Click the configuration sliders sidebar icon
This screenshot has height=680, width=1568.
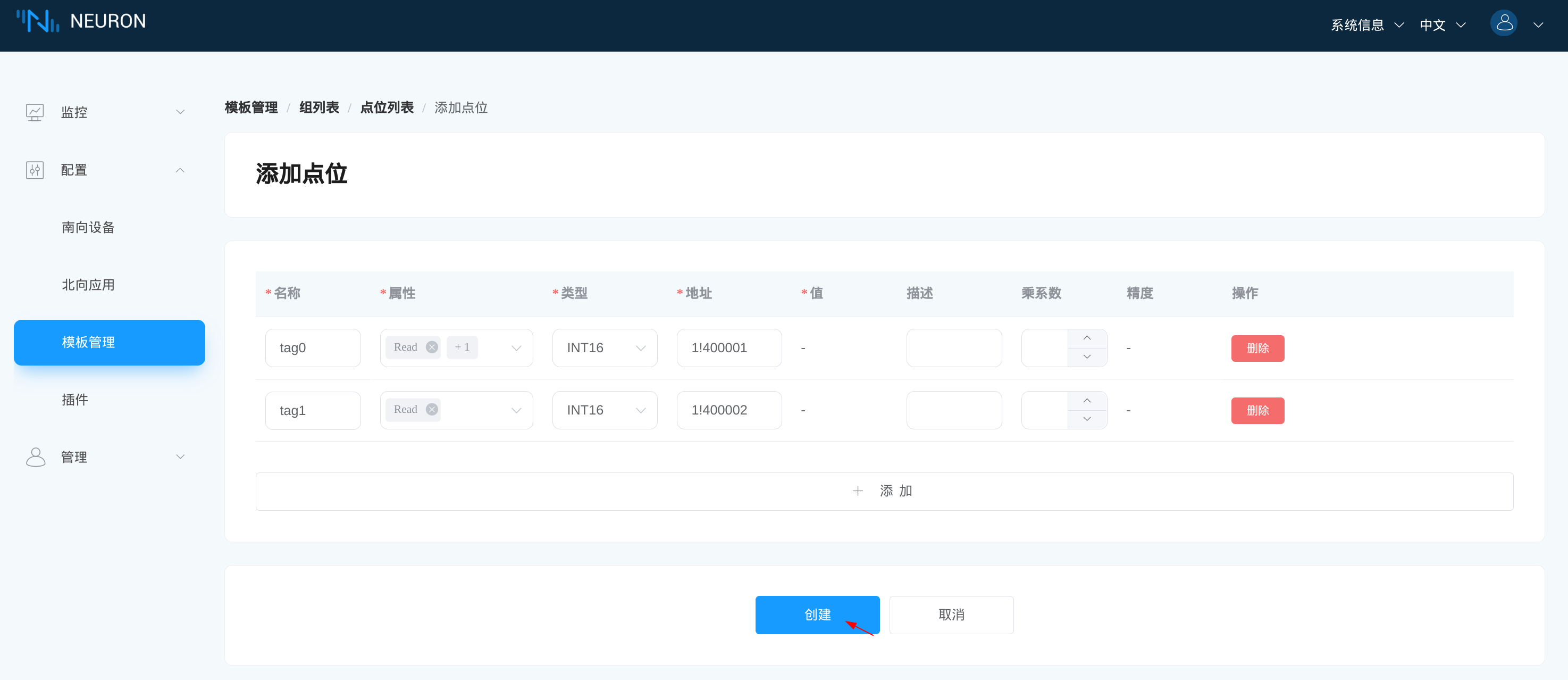pos(35,170)
